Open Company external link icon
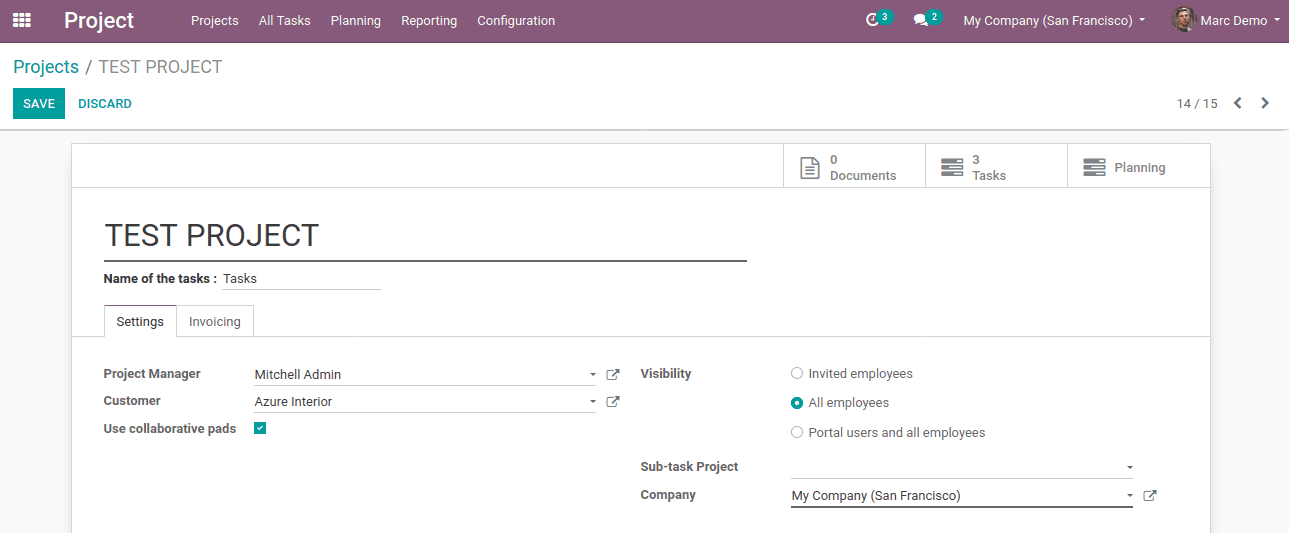 click(x=1150, y=496)
